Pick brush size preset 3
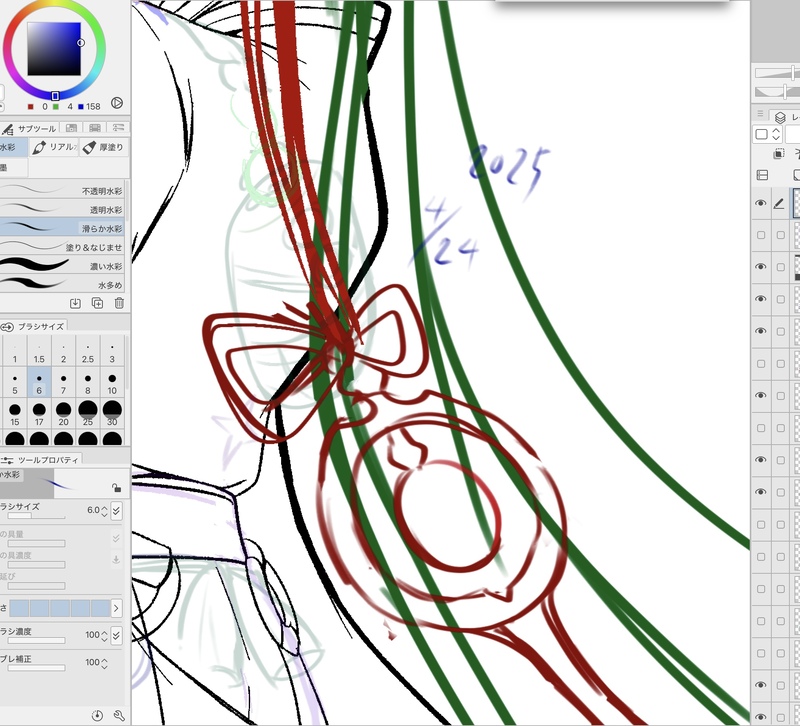Viewport: 800px width, 726px height. [112, 353]
